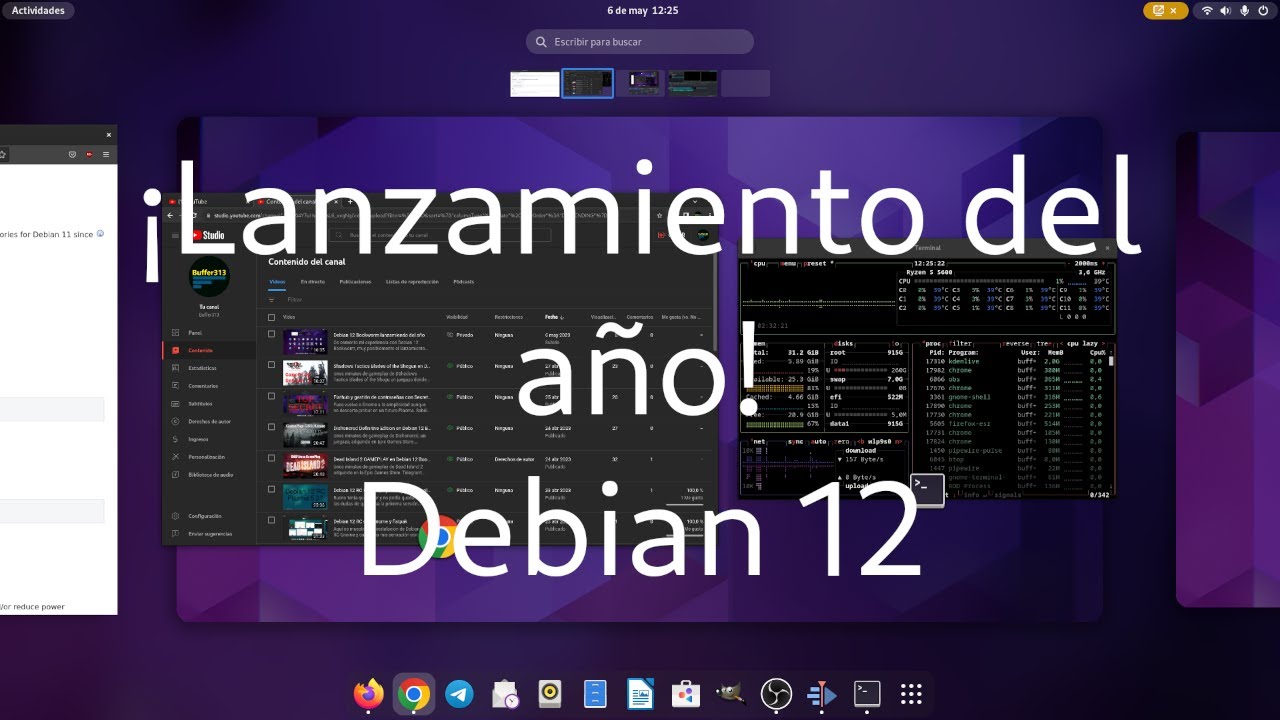Screen dimensions: 1280x720
Task: Tick checkbox for Debian 12 Bookworm lanzamiento video
Action: pyautogui.click(x=271, y=335)
